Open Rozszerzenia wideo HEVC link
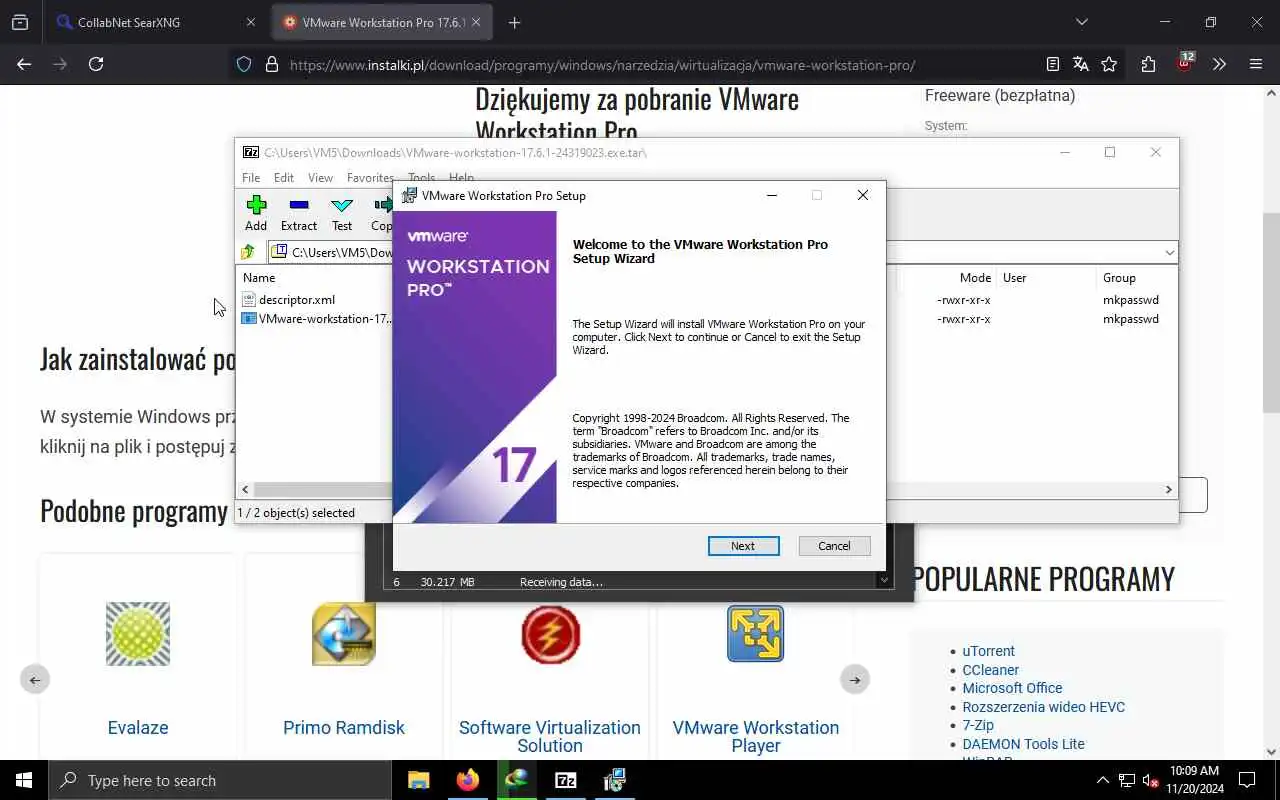This screenshot has width=1280, height=800. (1044, 707)
